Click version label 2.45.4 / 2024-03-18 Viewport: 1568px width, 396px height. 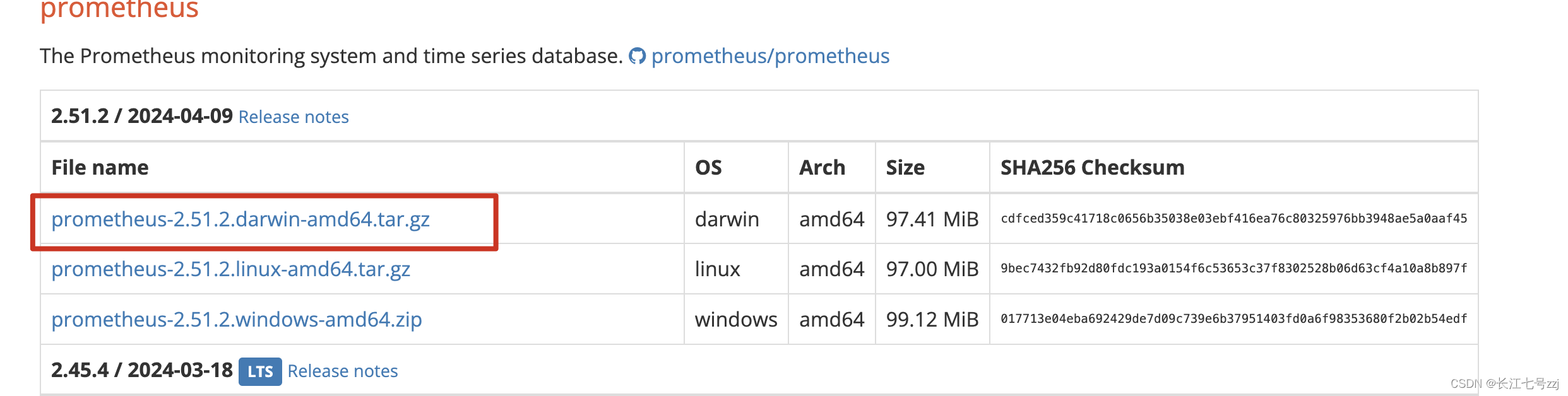[x=141, y=370]
